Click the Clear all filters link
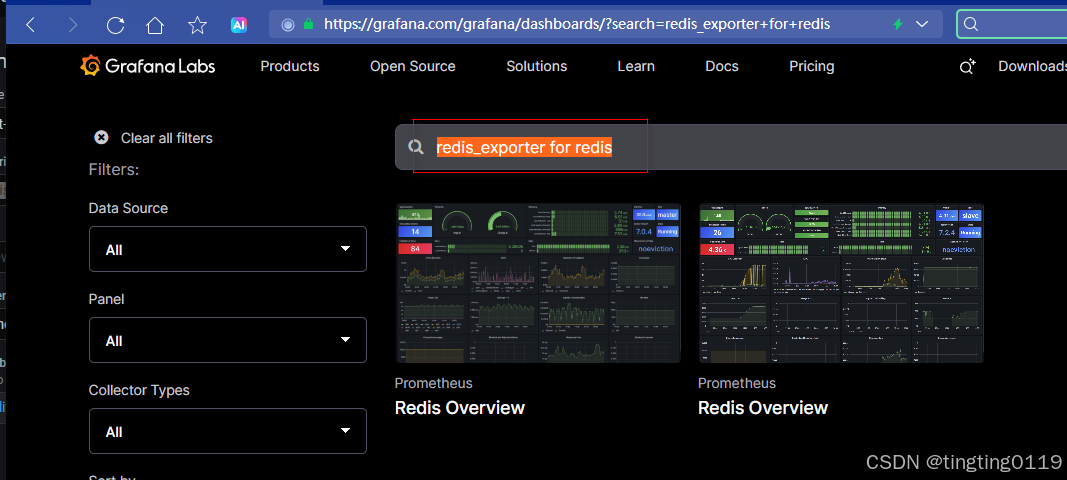Viewport: 1067px width, 480px height. point(167,138)
